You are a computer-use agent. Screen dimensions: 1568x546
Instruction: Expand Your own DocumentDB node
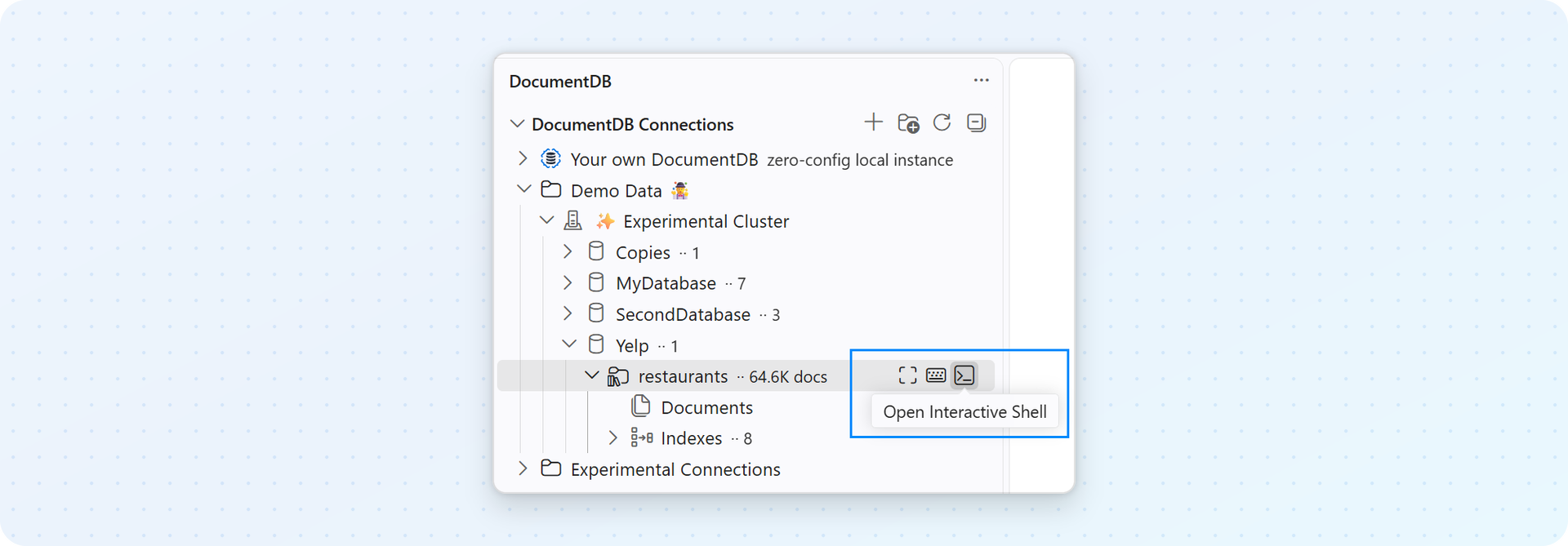coord(523,158)
